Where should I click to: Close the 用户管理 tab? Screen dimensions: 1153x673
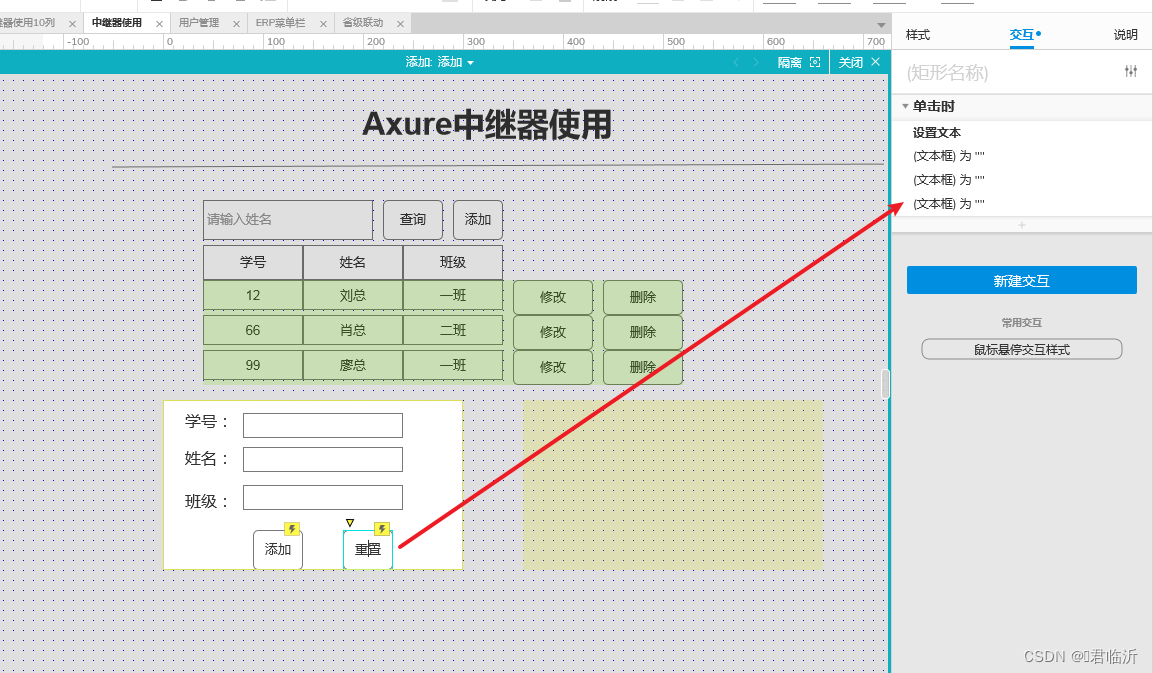[x=236, y=24]
